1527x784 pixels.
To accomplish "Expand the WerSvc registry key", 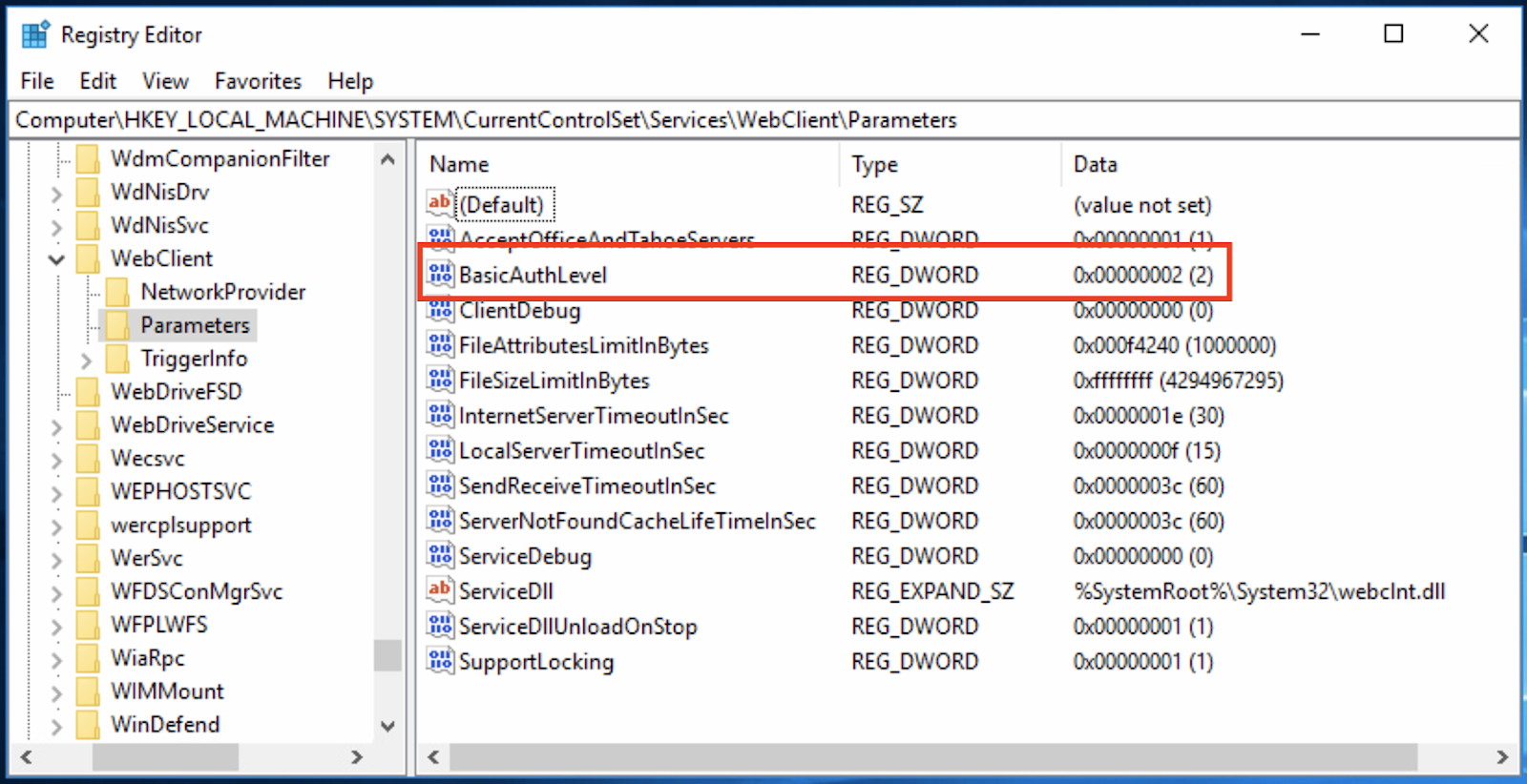I will point(56,559).
